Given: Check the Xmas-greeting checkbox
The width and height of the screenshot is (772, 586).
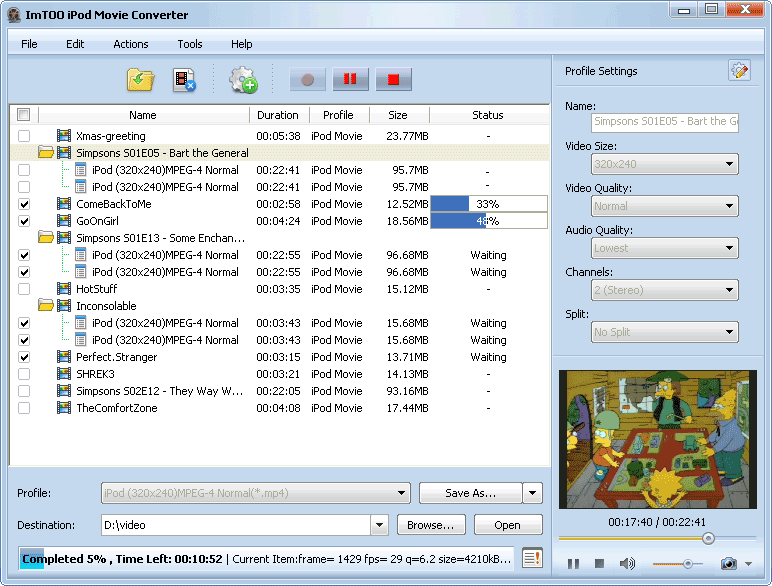Looking at the screenshot, I should click(x=24, y=135).
